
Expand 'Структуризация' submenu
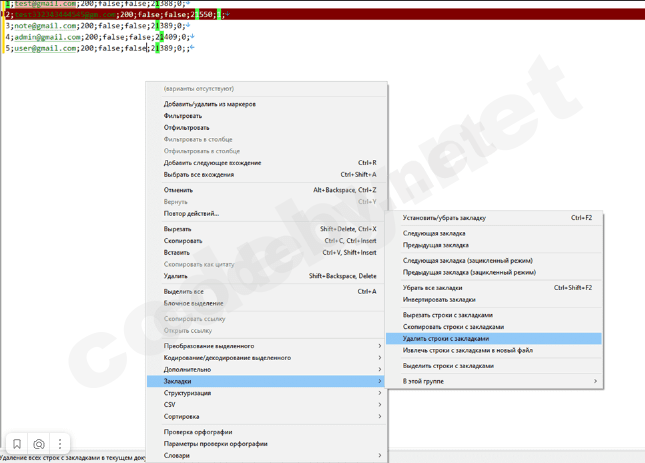click(x=267, y=393)
